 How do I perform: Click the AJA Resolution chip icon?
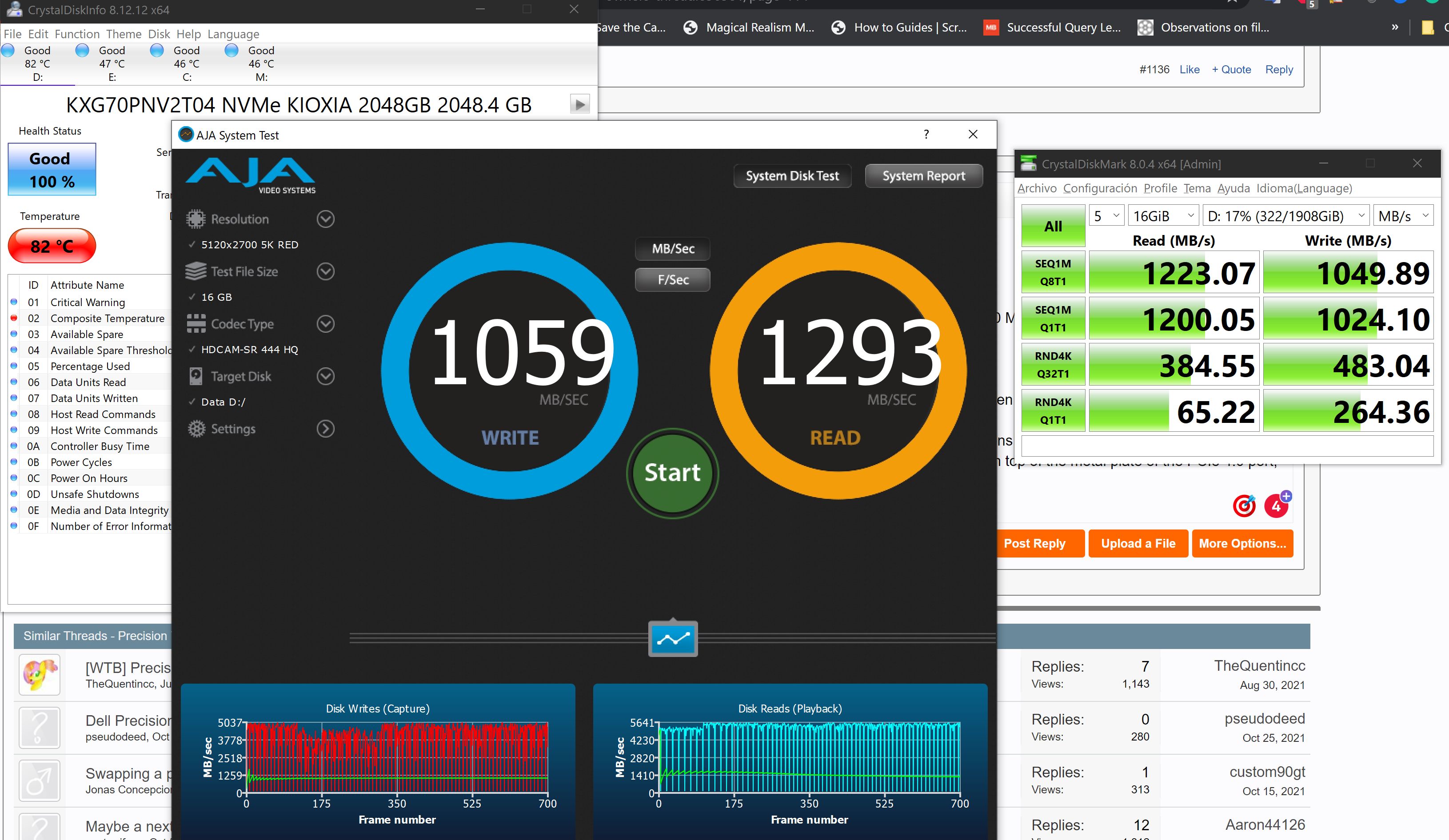click(x=196, y=219)
